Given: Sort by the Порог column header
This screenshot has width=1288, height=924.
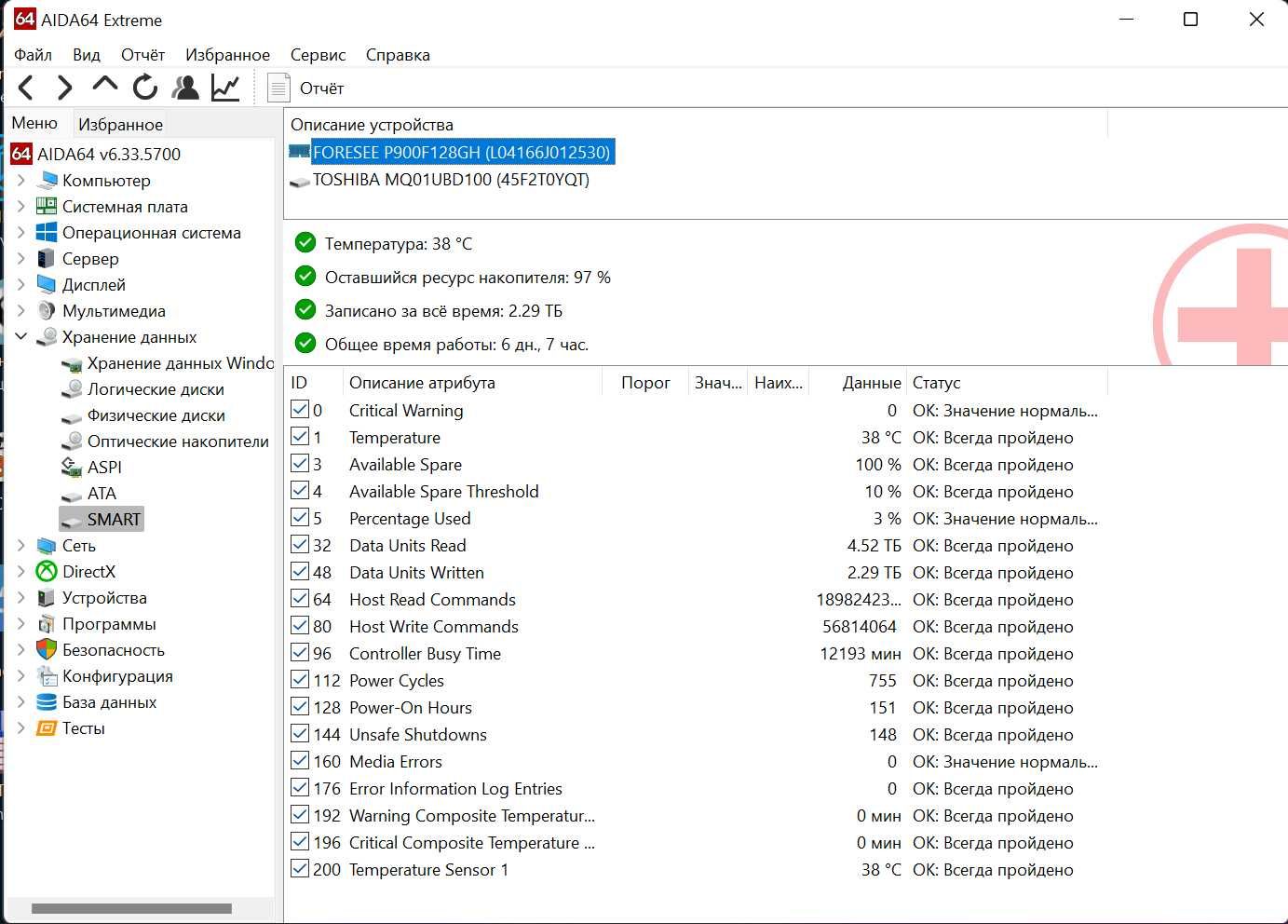Looking at the screenshot, I should (645, 383).
